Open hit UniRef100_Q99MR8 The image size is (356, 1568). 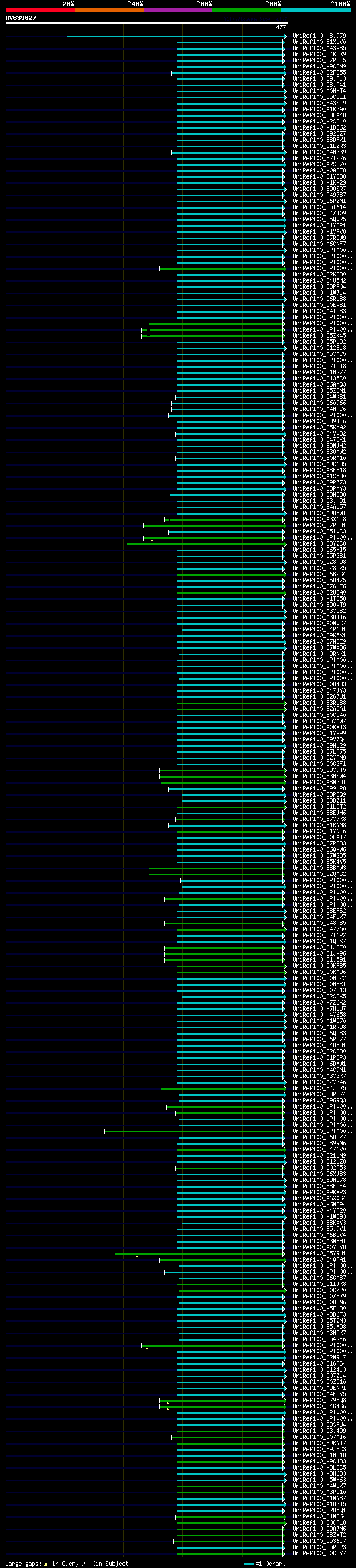coord(319,788)
